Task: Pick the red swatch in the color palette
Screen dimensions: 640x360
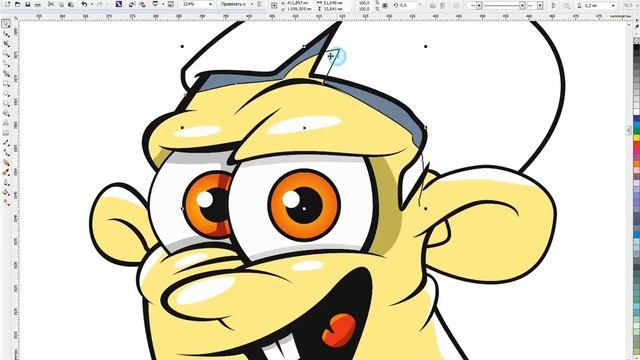Action: (636, 144)
